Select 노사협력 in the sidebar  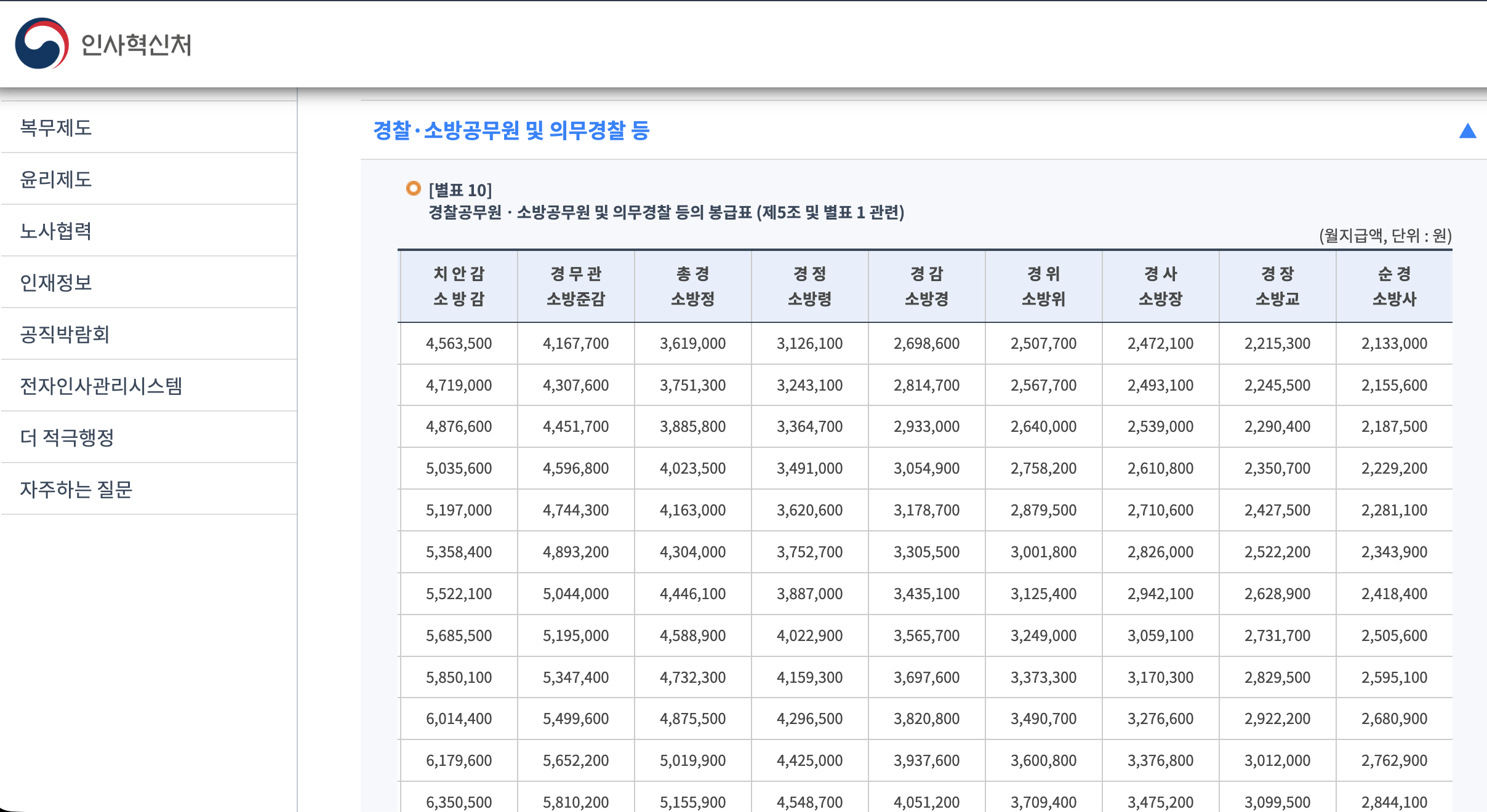56,231
